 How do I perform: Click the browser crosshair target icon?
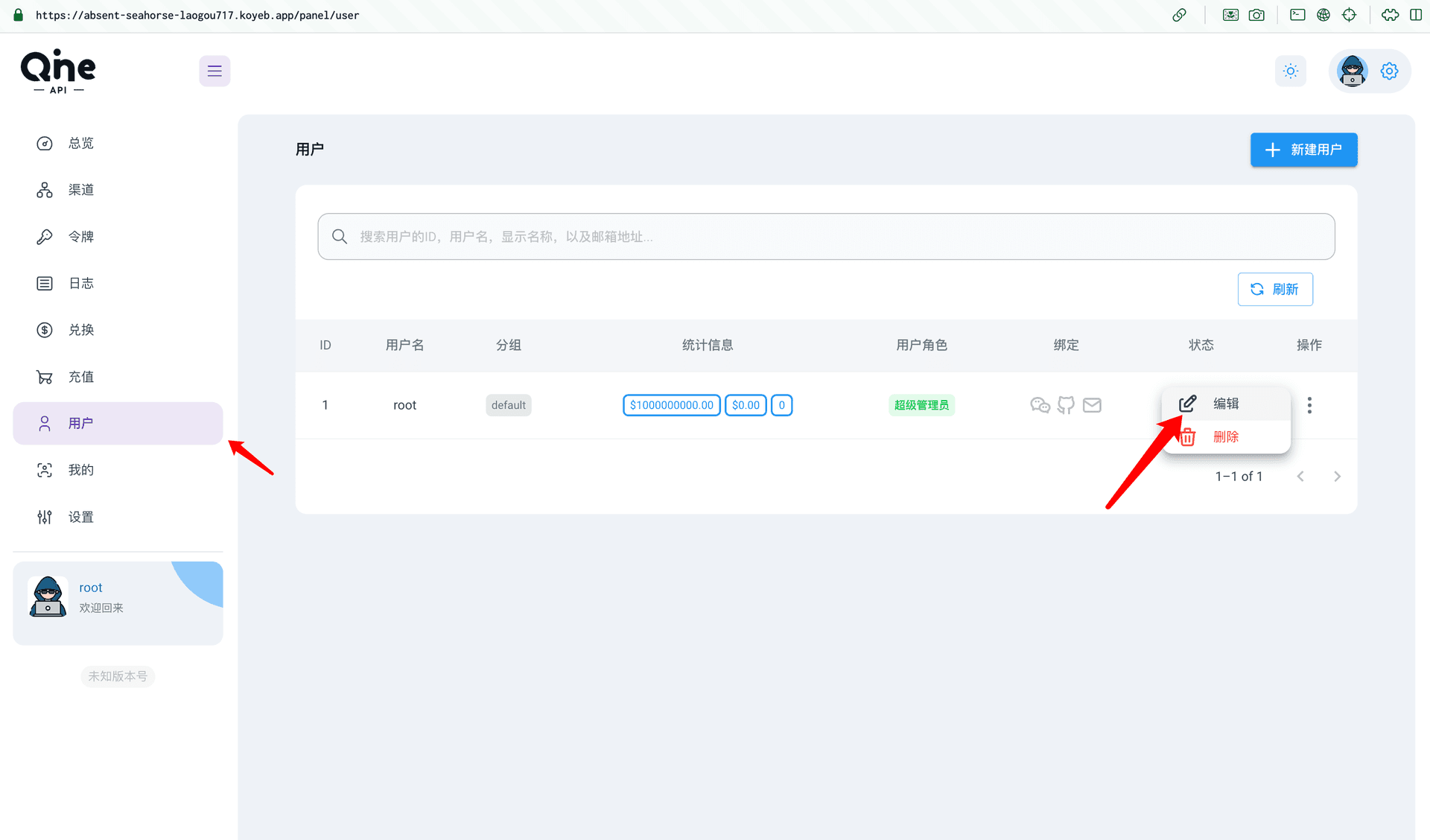[x=1349, y=15]
